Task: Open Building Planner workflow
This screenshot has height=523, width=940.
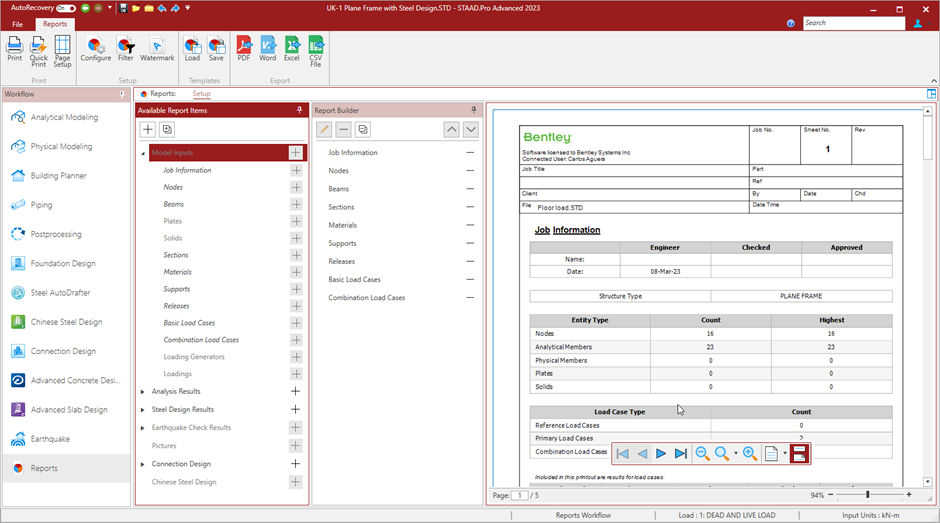Action: 65,176
